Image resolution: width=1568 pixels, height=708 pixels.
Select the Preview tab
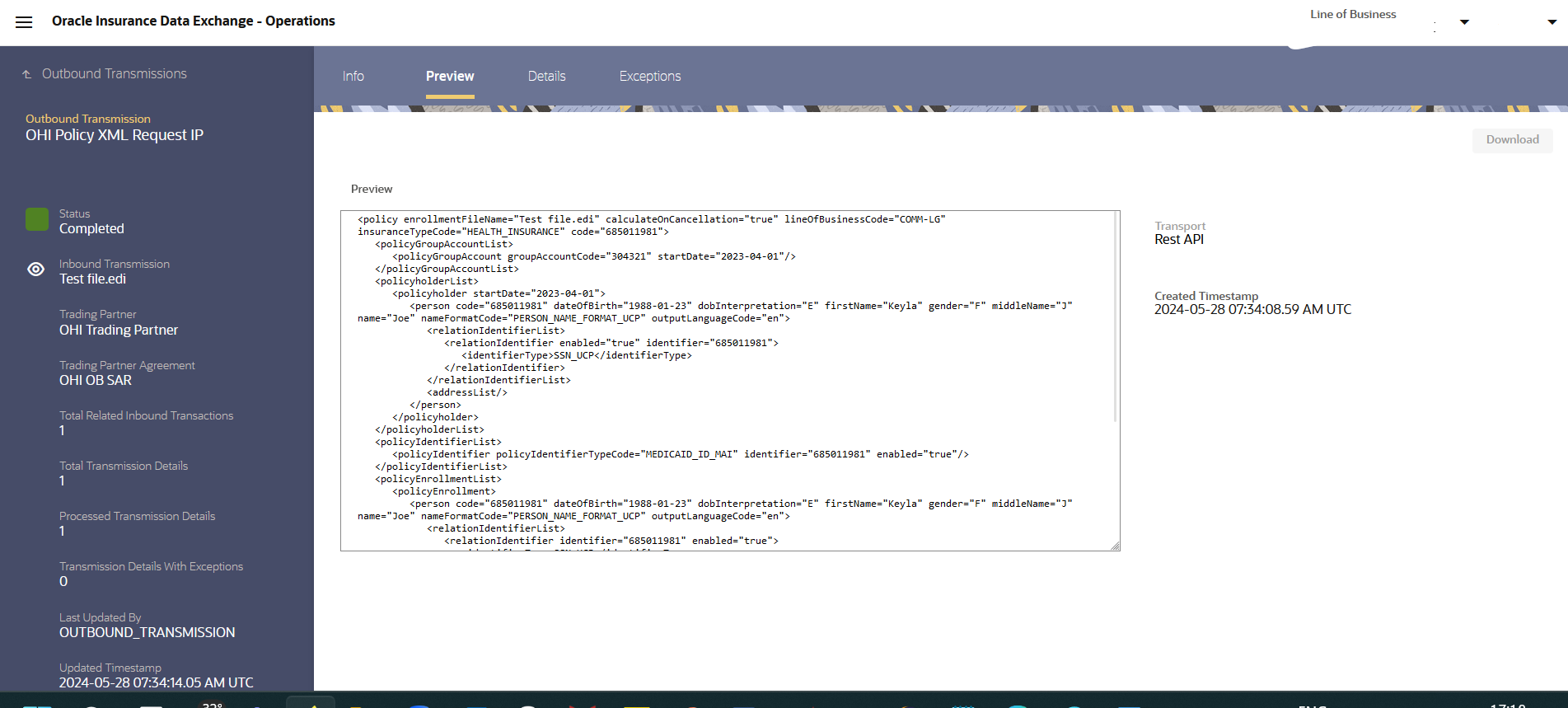coord(450,76)
